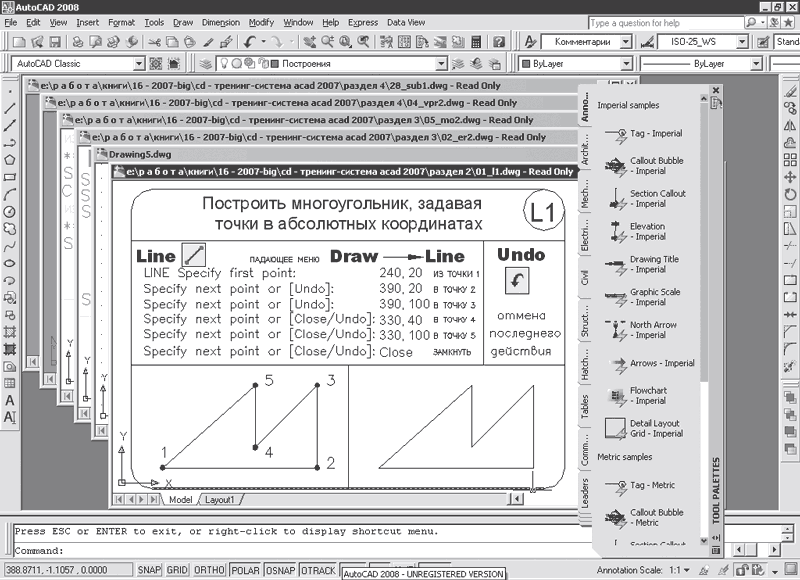Viewport: 800px width, 580px height.
Task: Click the Save icon in Standard toolbar
Action: (x=55, y=43)
